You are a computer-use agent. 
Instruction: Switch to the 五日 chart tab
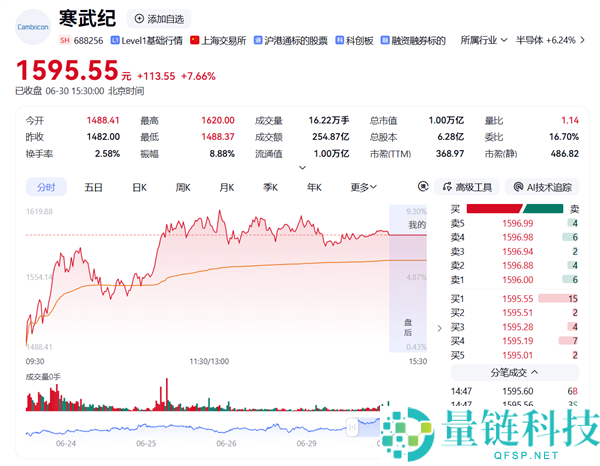[x=93, y=187]
